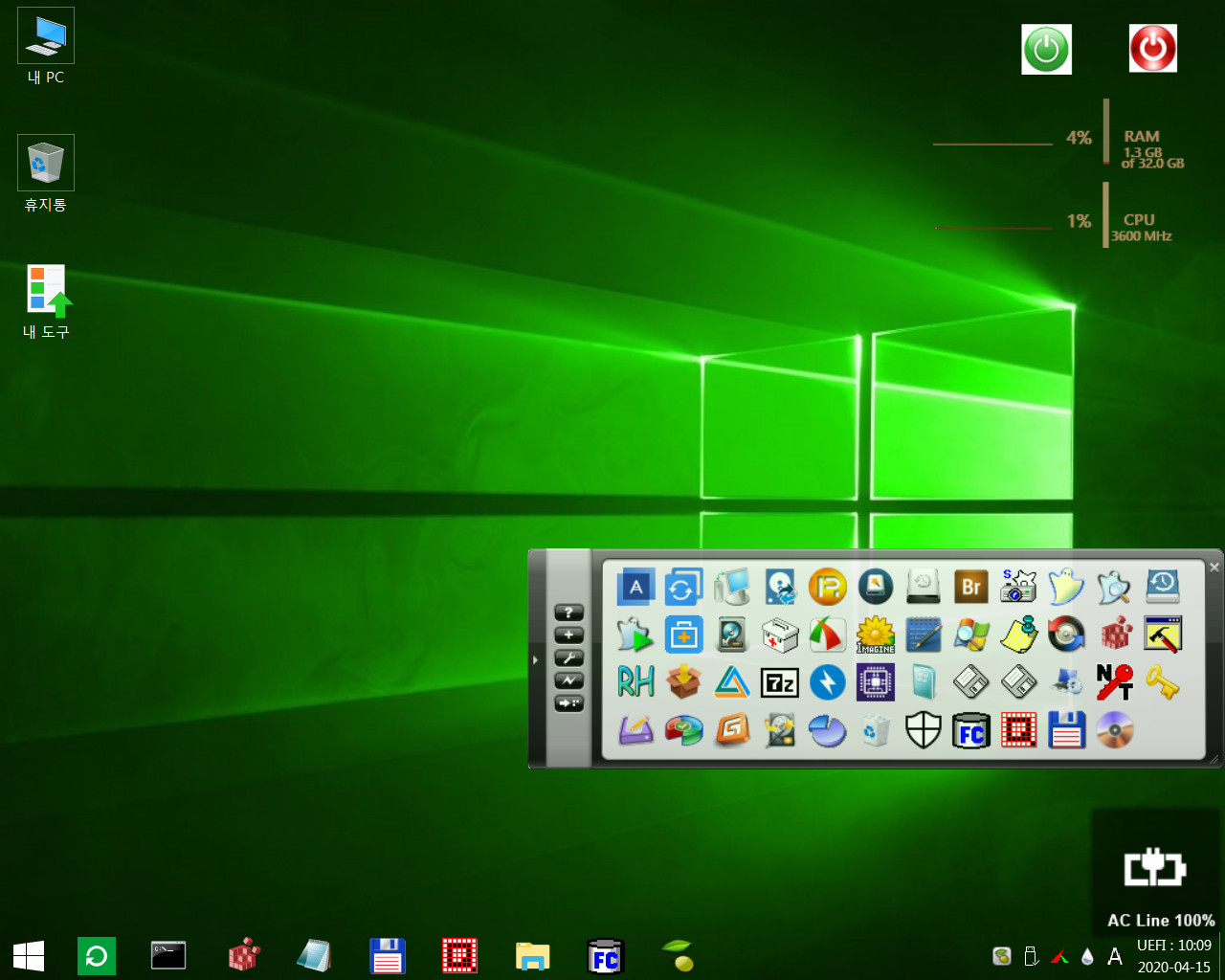This screenshot has width=1225, height=980.
Task: Close the launcher panel with X
Action: coord(1214,568)
